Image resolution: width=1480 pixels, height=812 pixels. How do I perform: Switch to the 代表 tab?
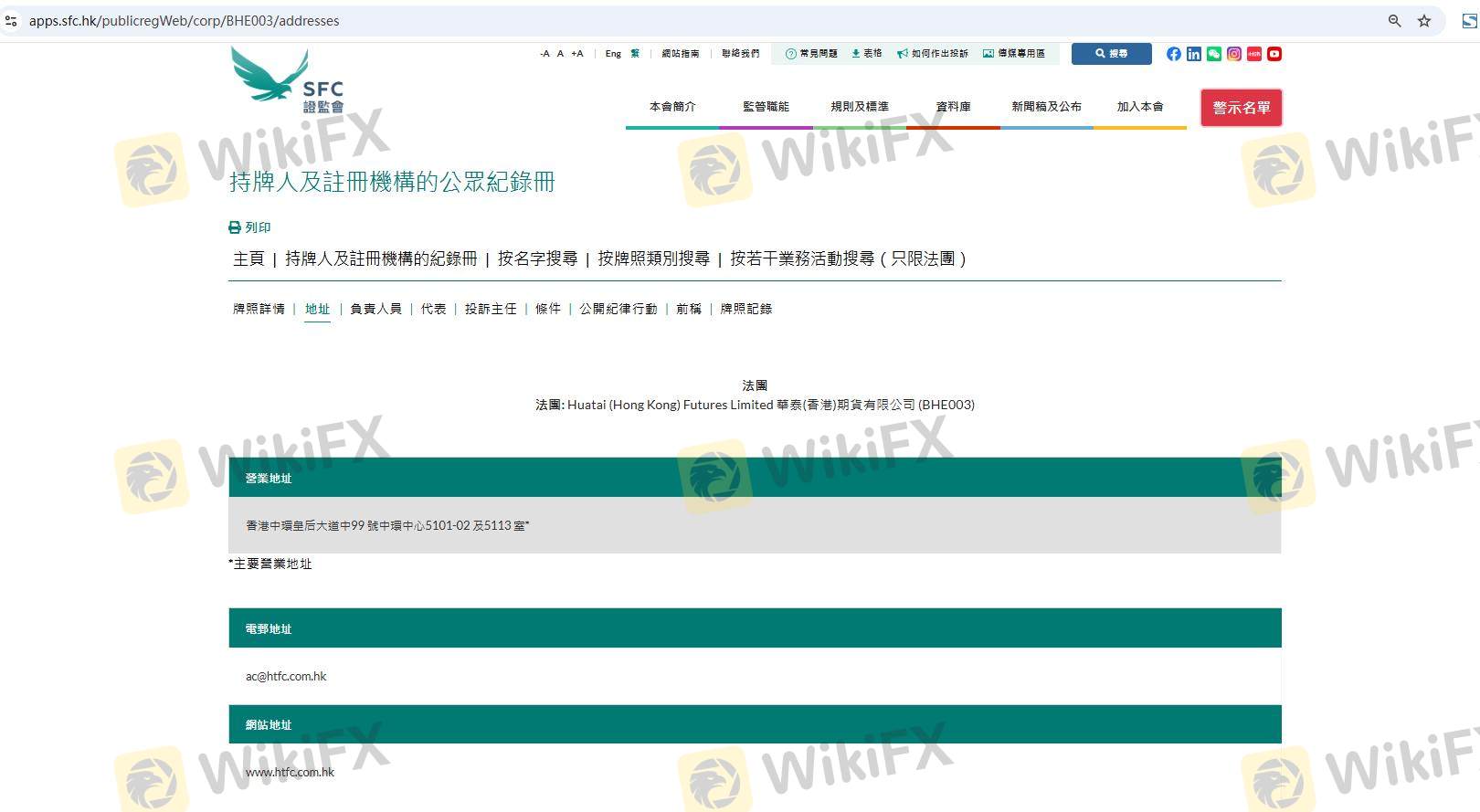pyautogui.click(x=434, y=309)
